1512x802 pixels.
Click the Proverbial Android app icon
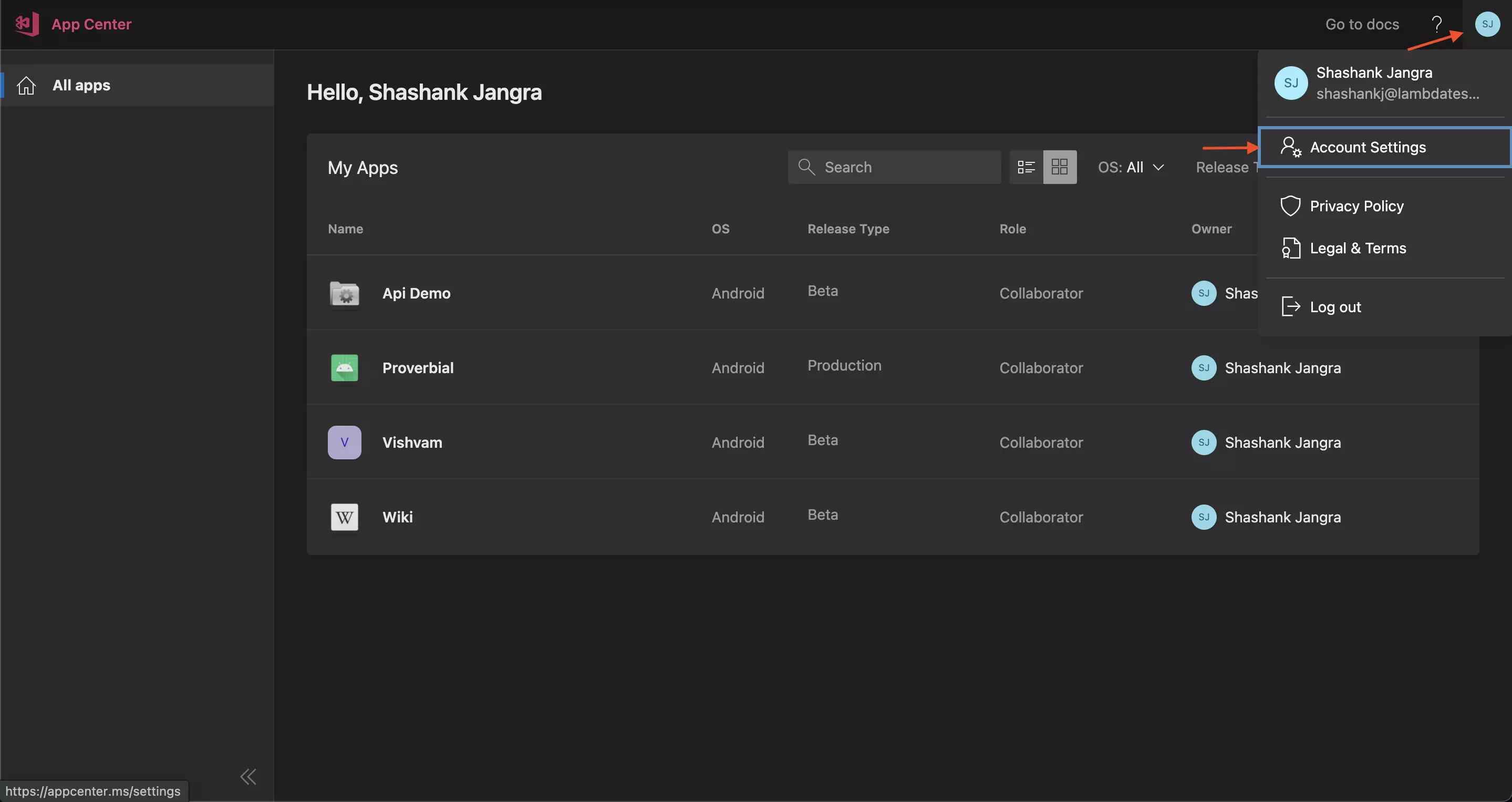pos(345,368)
